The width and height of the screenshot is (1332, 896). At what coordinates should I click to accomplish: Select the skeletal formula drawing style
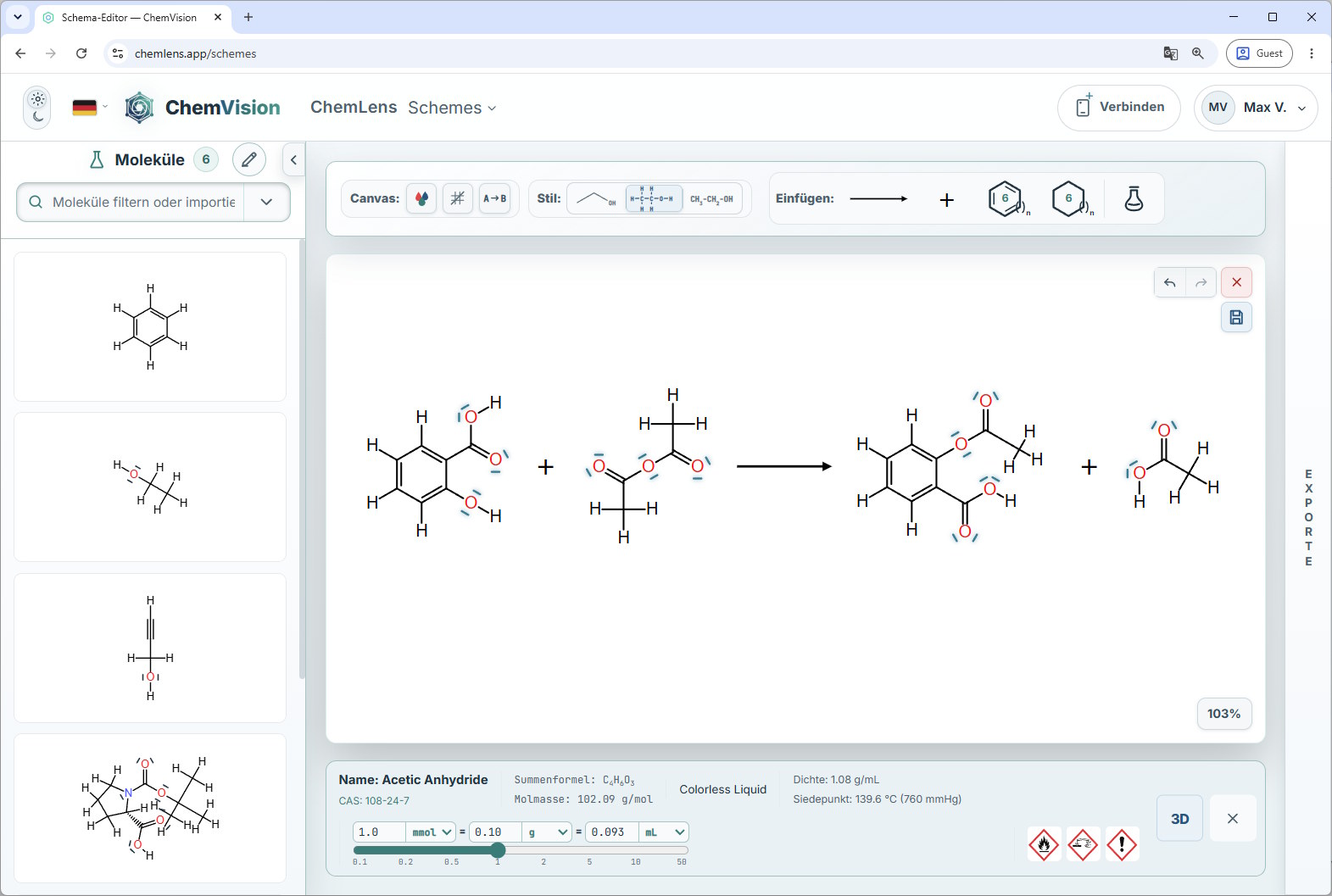(596, 198)
